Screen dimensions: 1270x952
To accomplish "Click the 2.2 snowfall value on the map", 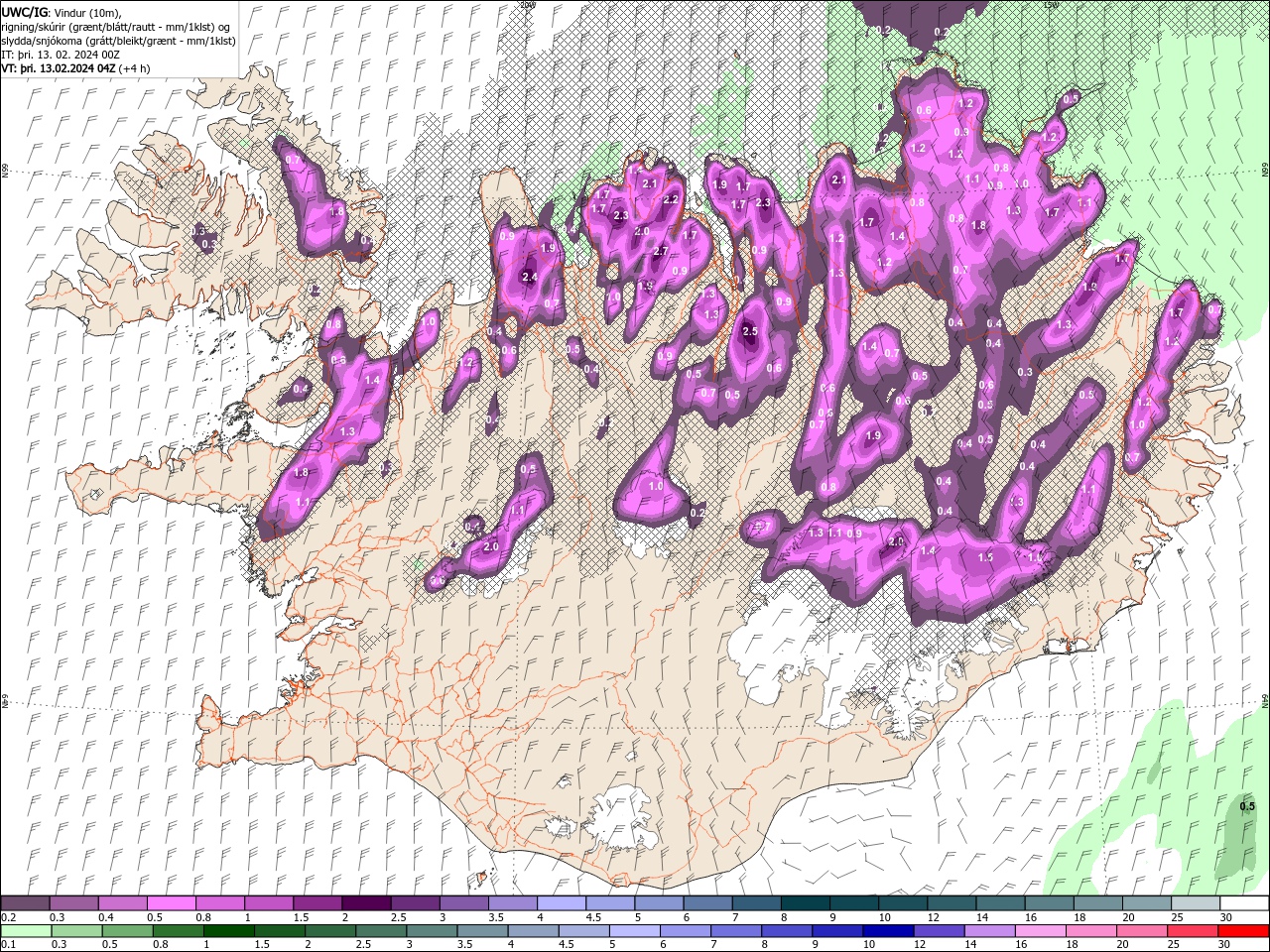I will tap(670, 199).
